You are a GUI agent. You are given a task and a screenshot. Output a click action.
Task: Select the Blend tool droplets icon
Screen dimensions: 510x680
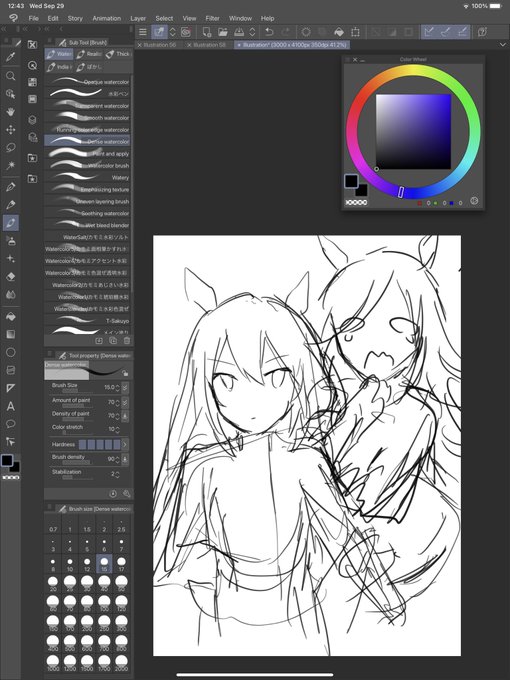tap(10, 294)
